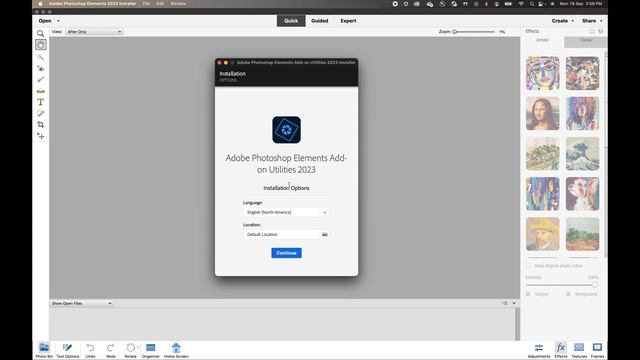The width and height of the screenshot is (640, 360).
Task: Go to the Home Screen
Action: coord(176,350)
